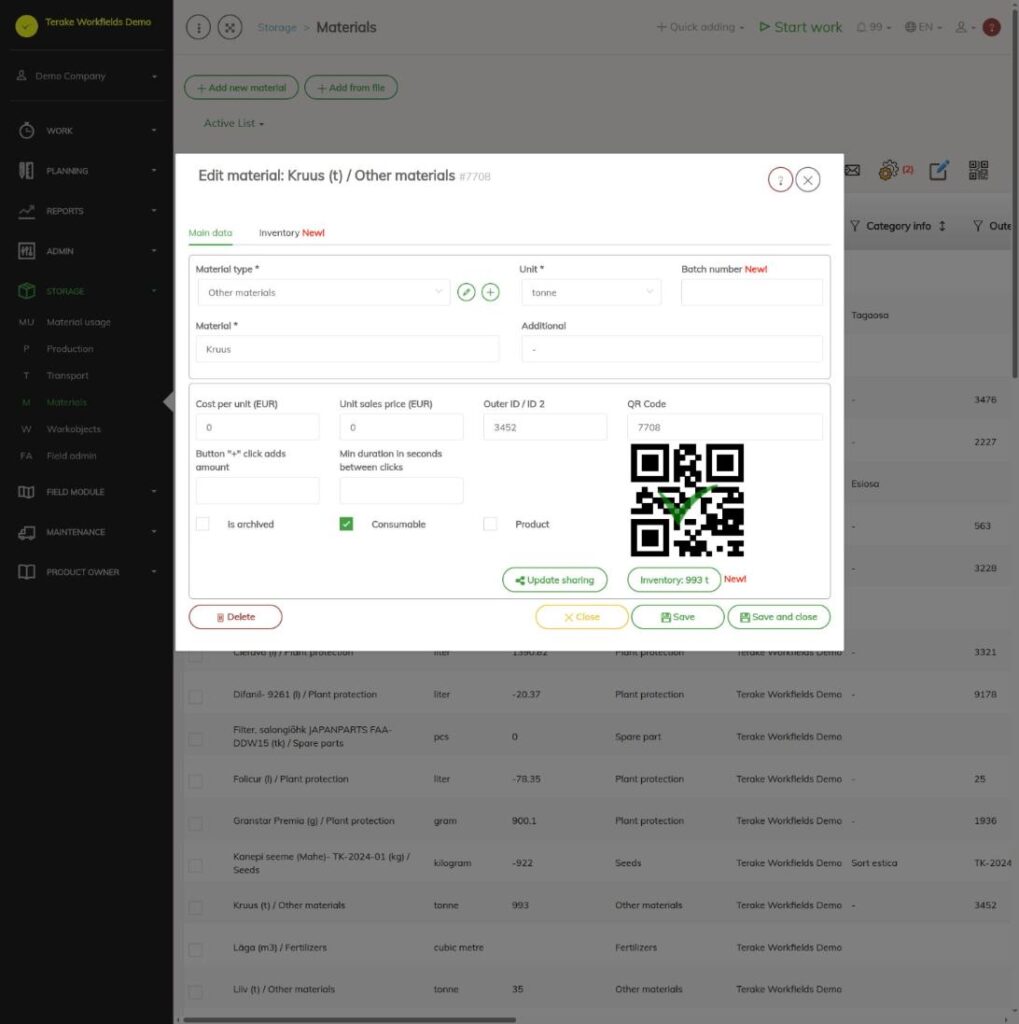The height and width of the screenshot is (1024, 1019).
Task: Open the Material type dropdown
Action: tap(324, 292)
